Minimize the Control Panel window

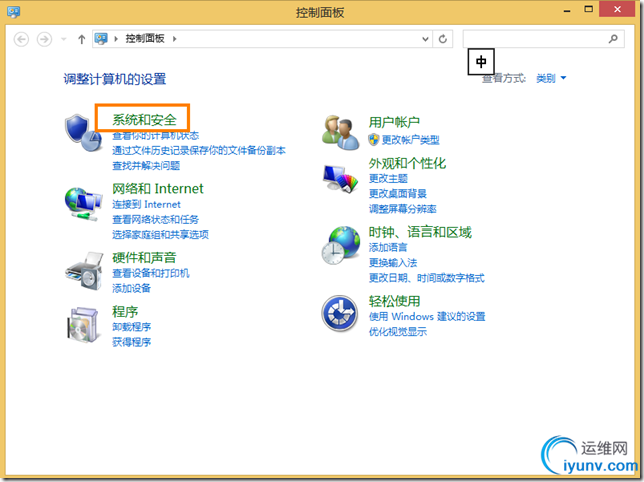(567, 10)
